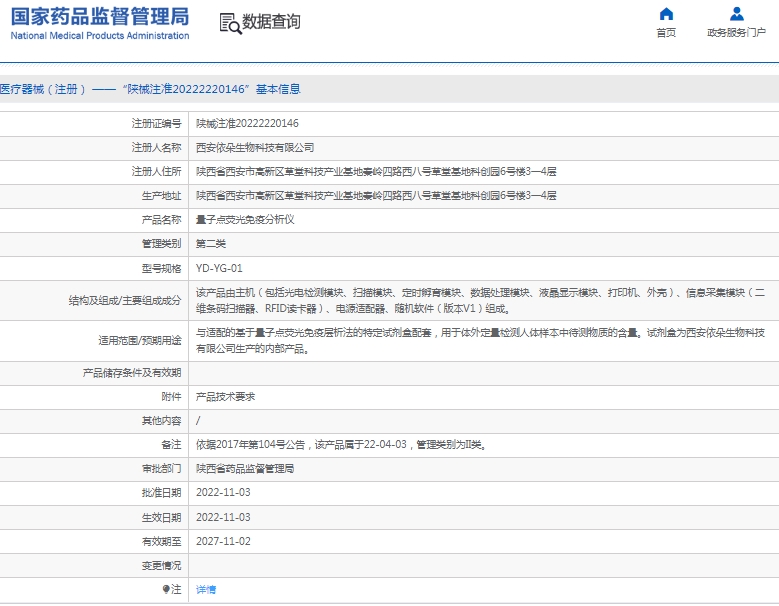
Task: Click the 国家药品监督管理局 logo
Action: point(100,17)
